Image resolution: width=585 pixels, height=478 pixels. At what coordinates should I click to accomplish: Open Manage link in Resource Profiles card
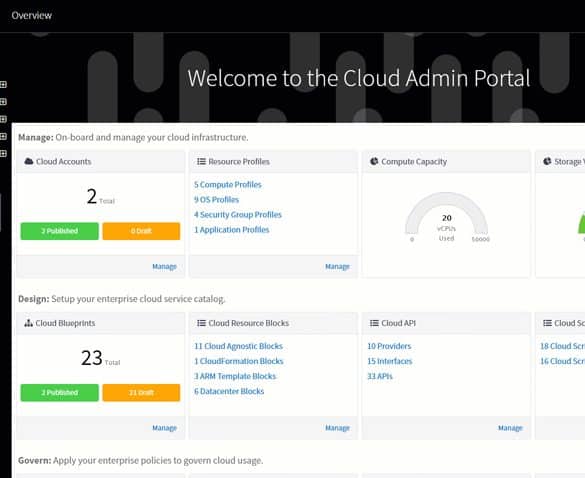tap(337, 266)
